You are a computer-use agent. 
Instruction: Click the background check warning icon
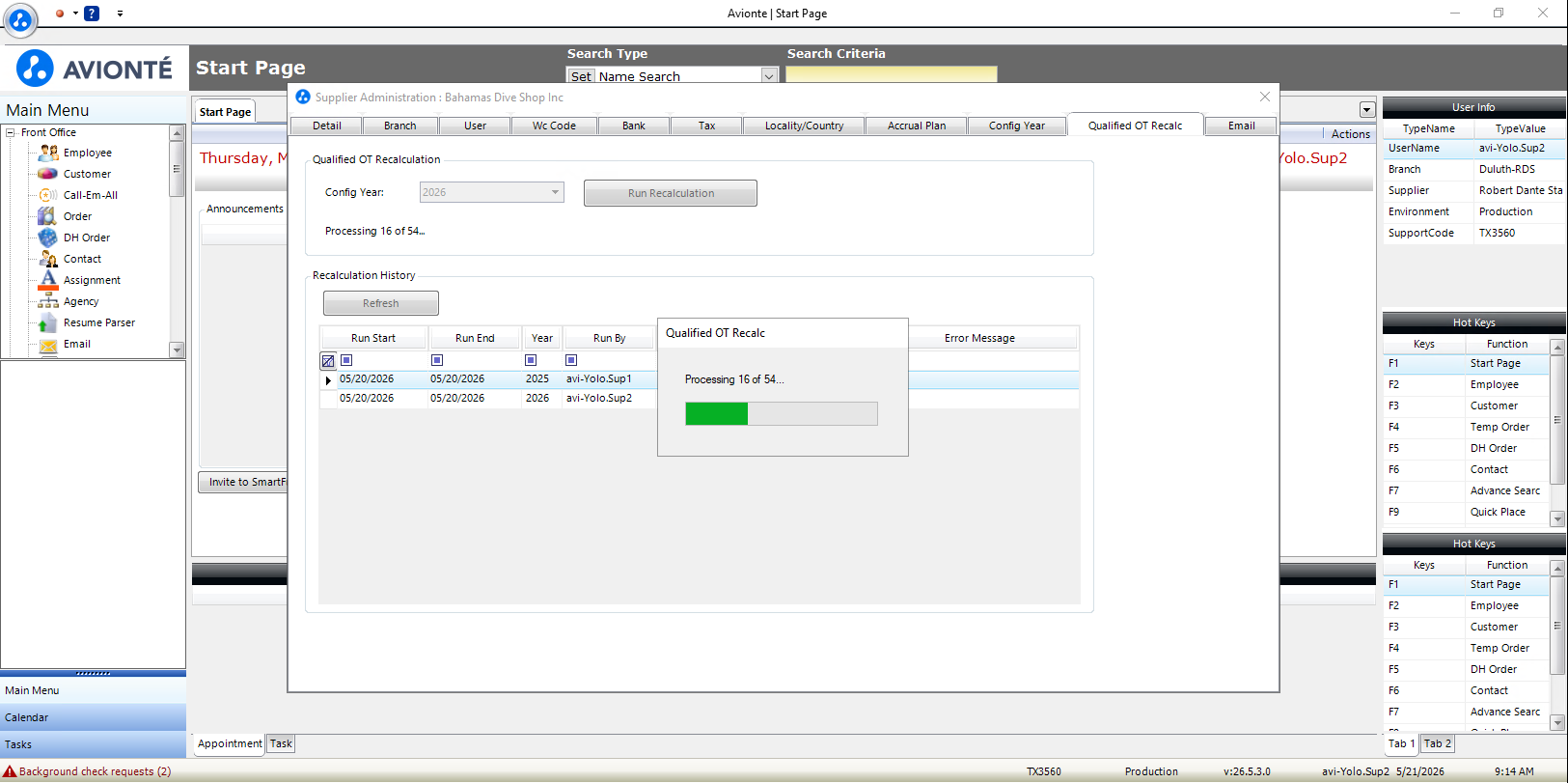tap(10, 771)
